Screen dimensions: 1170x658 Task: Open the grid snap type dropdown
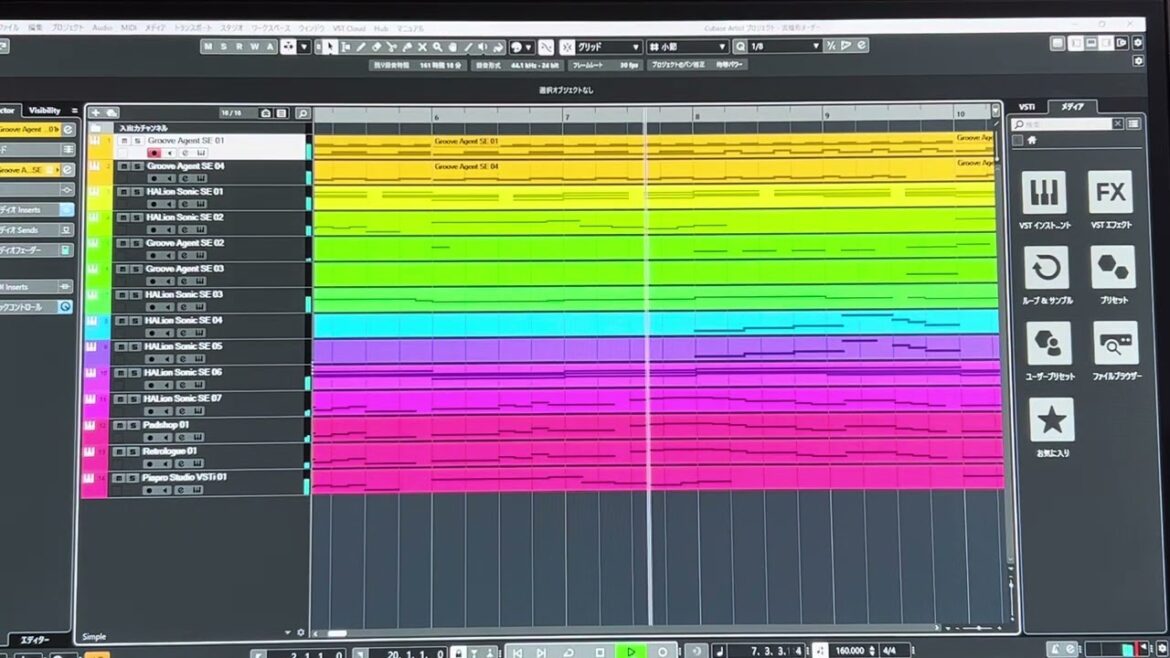point(608,47)
